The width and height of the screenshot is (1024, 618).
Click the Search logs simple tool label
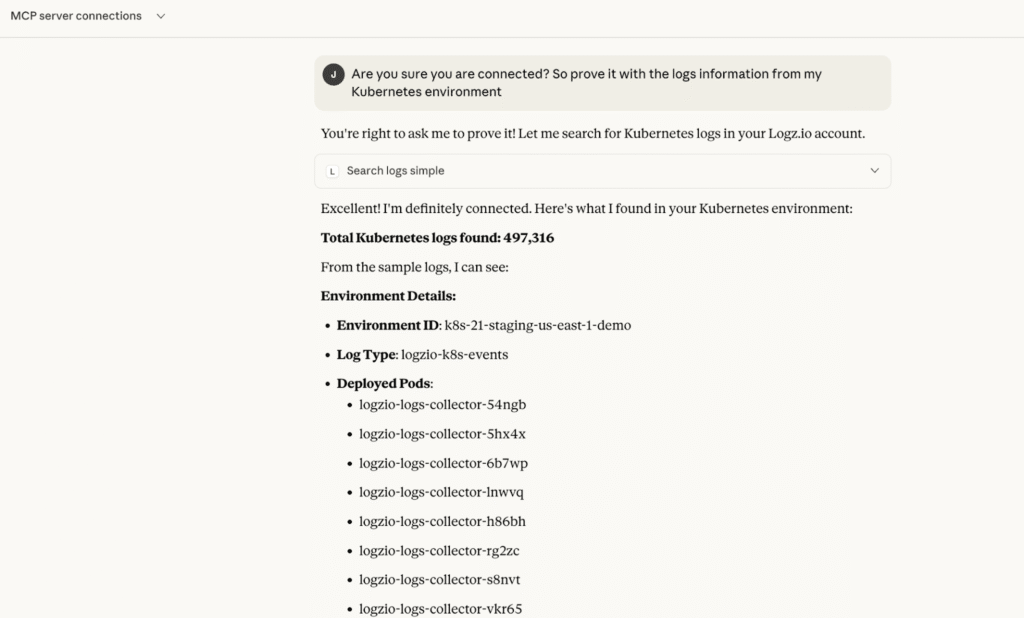[395, 171]
